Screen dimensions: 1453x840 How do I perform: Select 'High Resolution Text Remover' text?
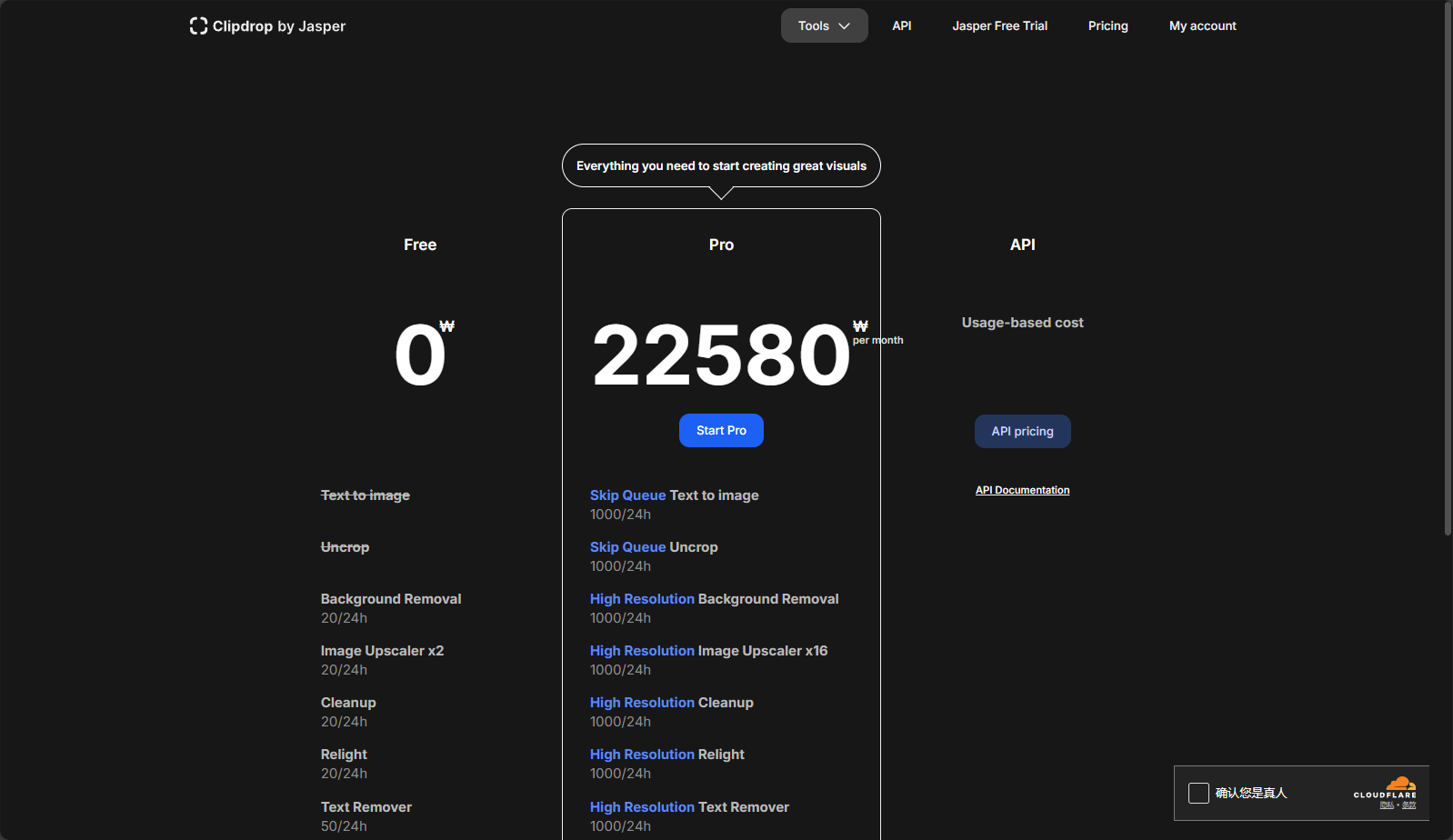(689, 807)
